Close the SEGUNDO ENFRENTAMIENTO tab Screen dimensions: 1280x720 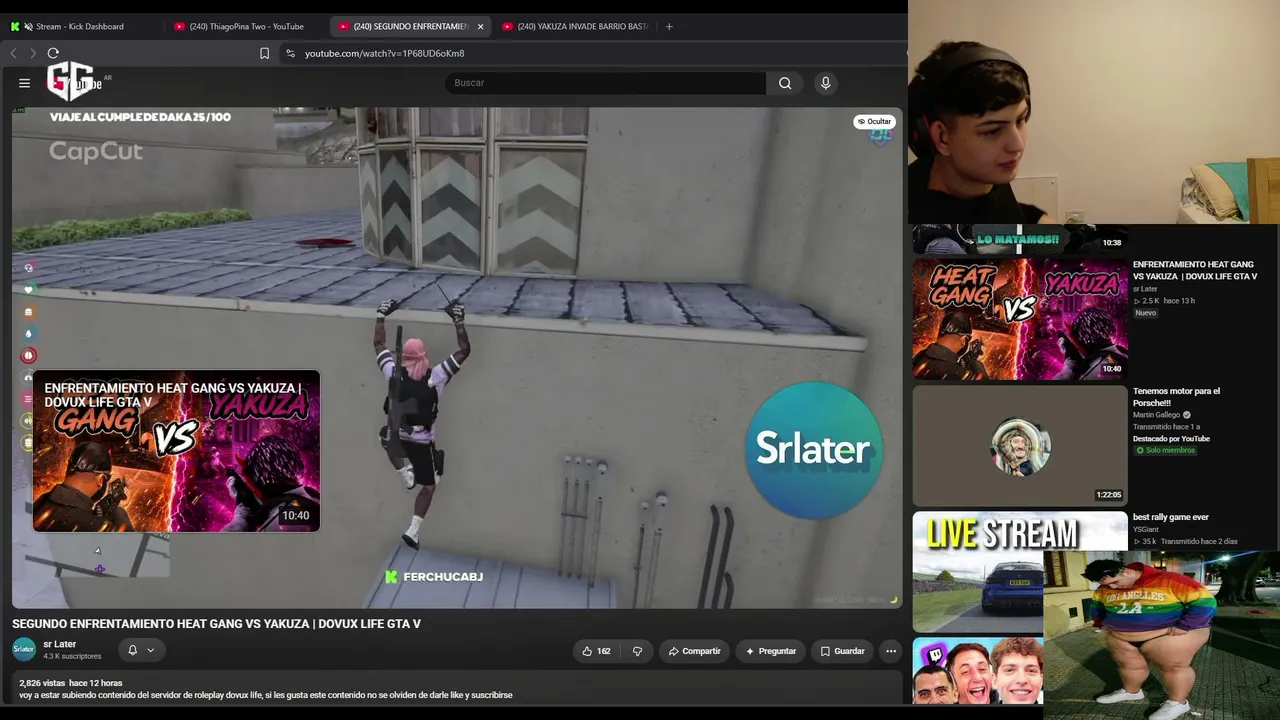pyautogui.click(x=480, y=26)
